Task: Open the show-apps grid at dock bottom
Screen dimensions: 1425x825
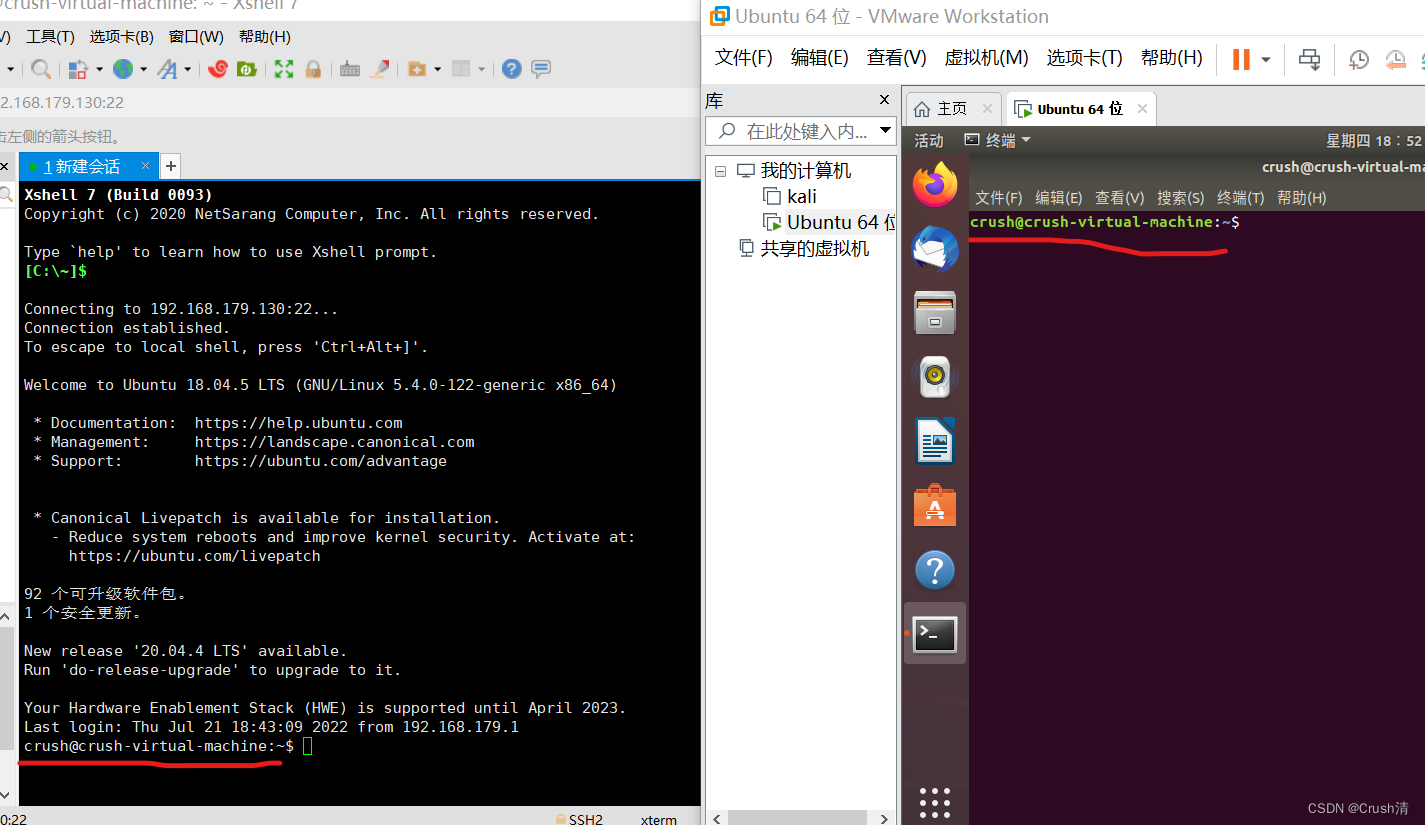Action: click(934, 802)
